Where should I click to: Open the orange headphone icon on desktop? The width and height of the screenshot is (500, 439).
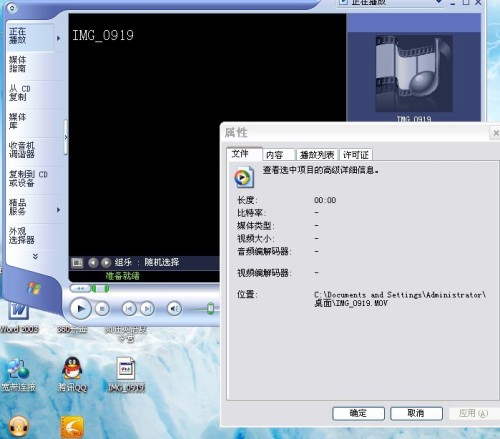click(x=19, y=427)
